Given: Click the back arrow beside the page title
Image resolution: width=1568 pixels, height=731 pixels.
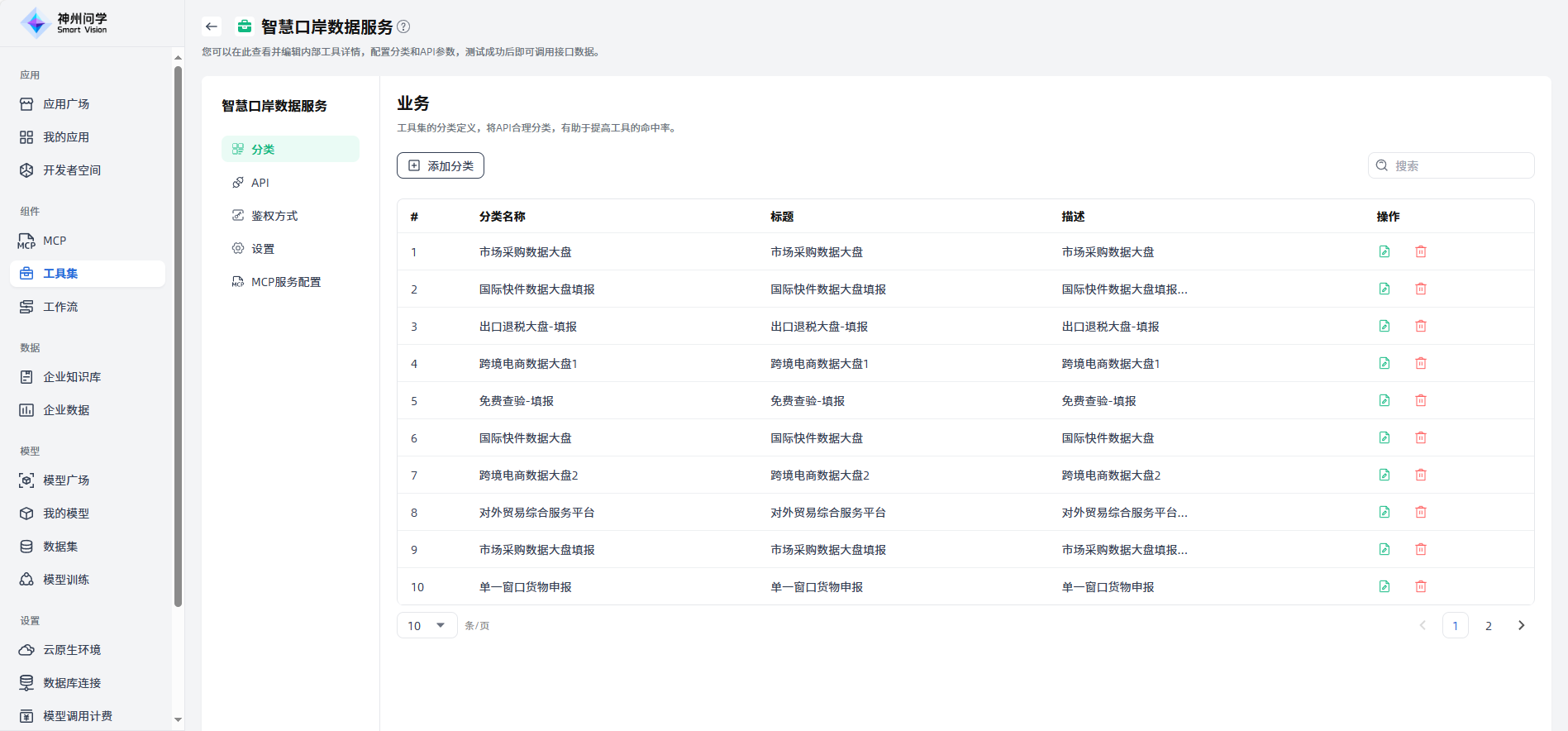Looking at the screenshot, I should [x=212, y=26].
